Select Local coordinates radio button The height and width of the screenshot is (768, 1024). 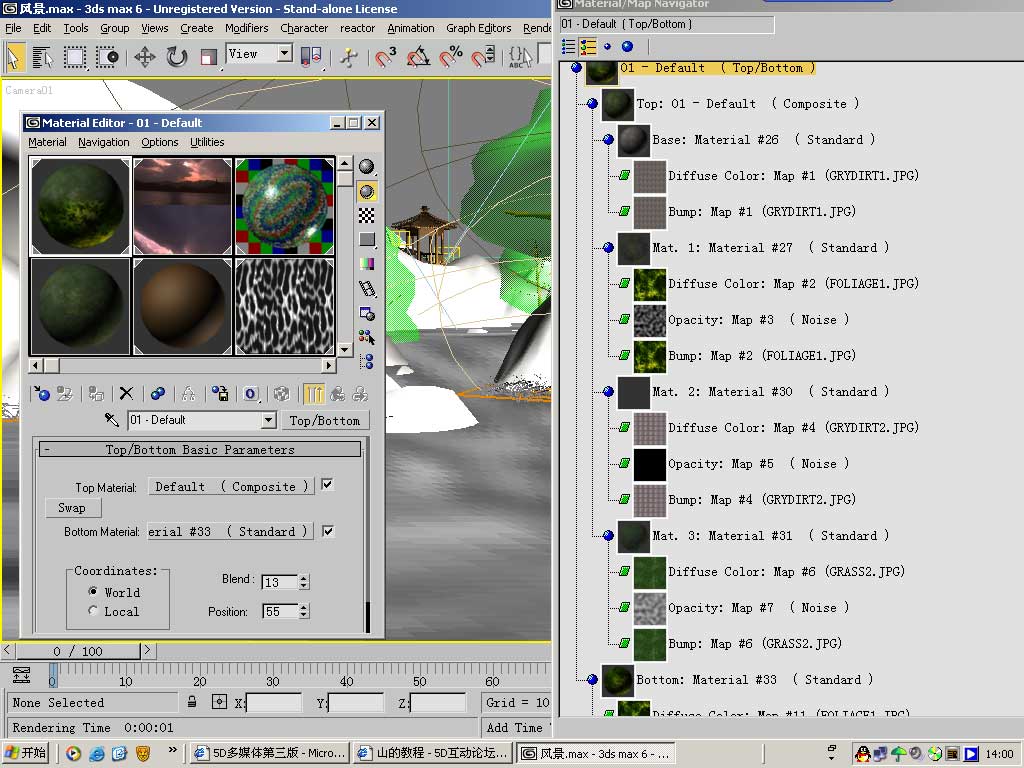(93, 611)
